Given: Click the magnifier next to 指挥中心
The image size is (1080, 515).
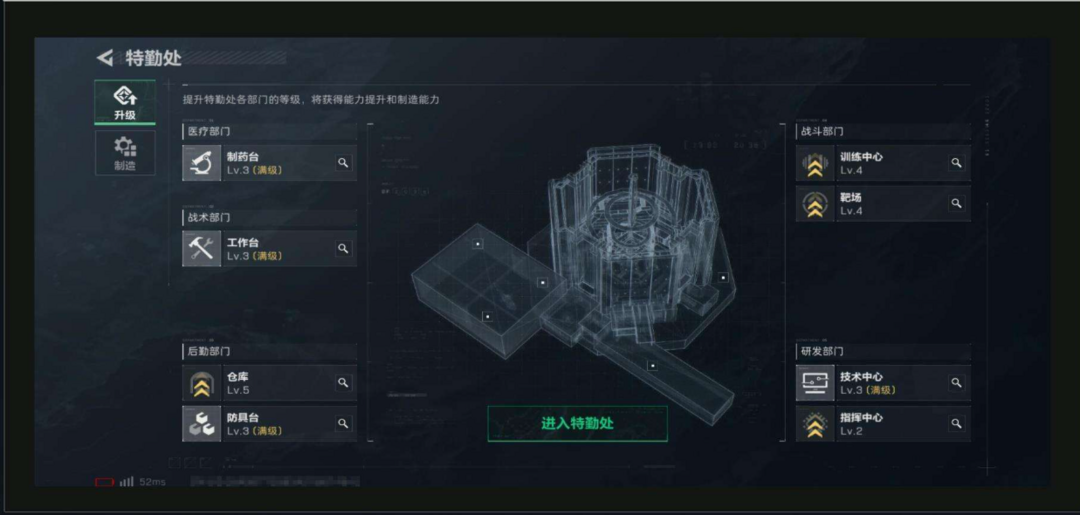Looking at the screenshot, I should (x=956, y=423).
